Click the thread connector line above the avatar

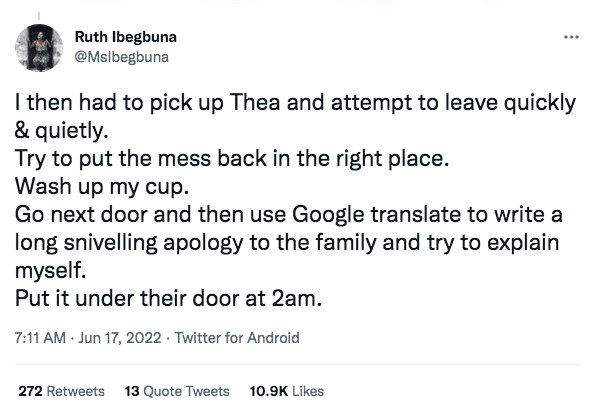coord(39,17)
